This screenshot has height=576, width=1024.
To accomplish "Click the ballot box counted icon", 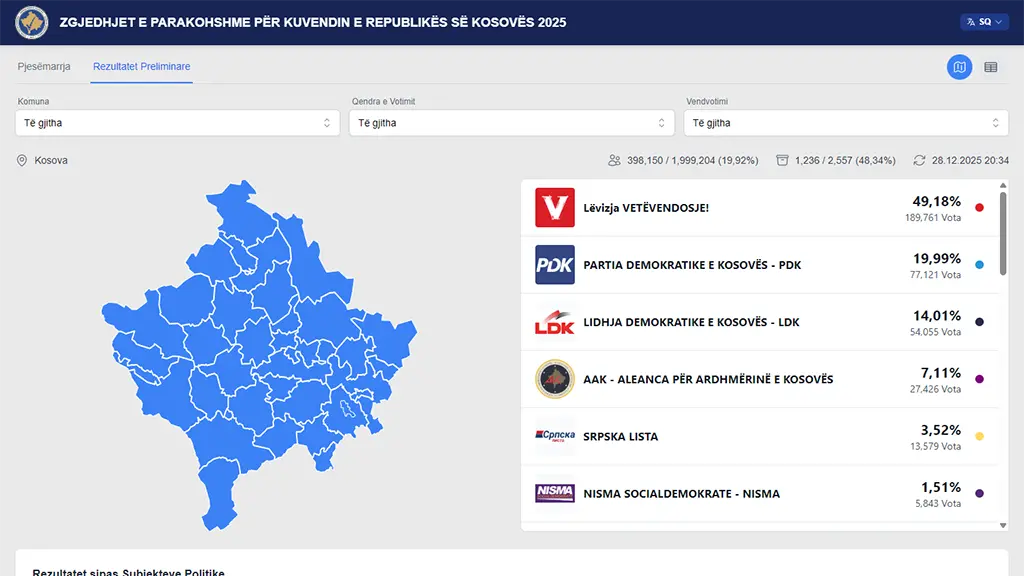I will coord(782,160).
